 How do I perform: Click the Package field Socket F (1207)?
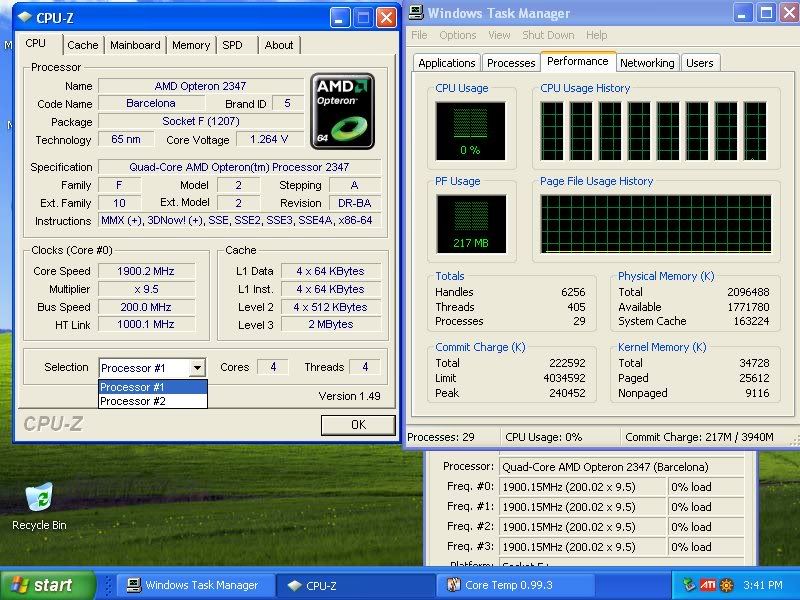pos(201,121)
